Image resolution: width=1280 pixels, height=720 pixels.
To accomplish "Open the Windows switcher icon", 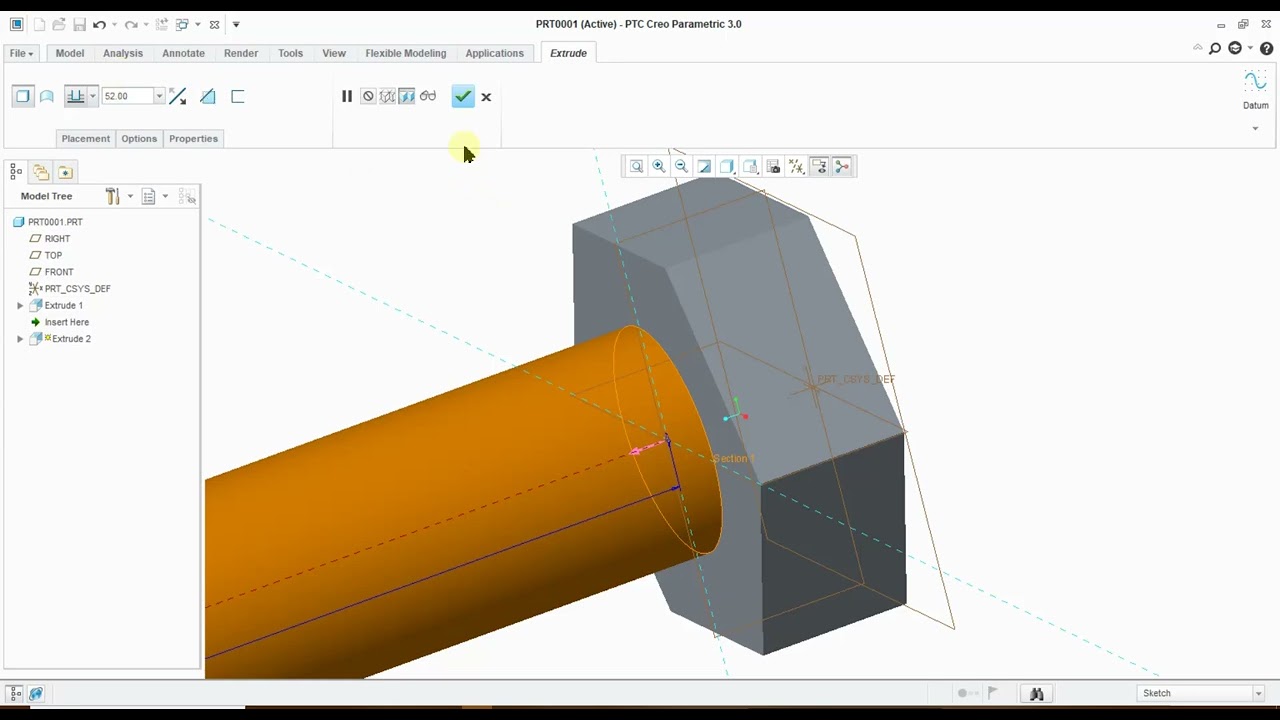I will tap(182, 24).
